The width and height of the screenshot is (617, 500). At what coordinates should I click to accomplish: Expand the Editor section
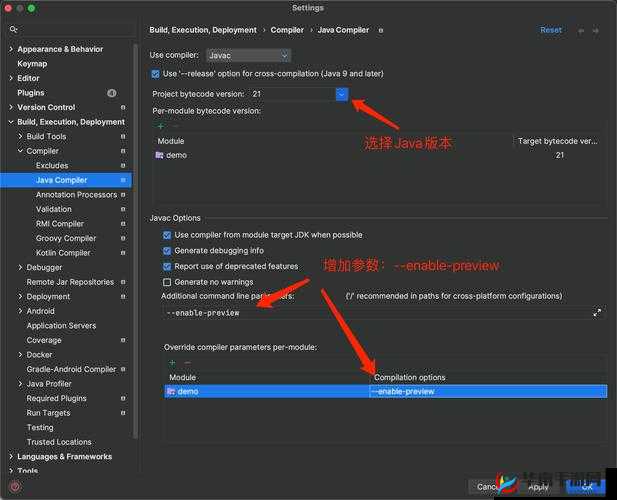pyautogui.click(x=11, y=78)
